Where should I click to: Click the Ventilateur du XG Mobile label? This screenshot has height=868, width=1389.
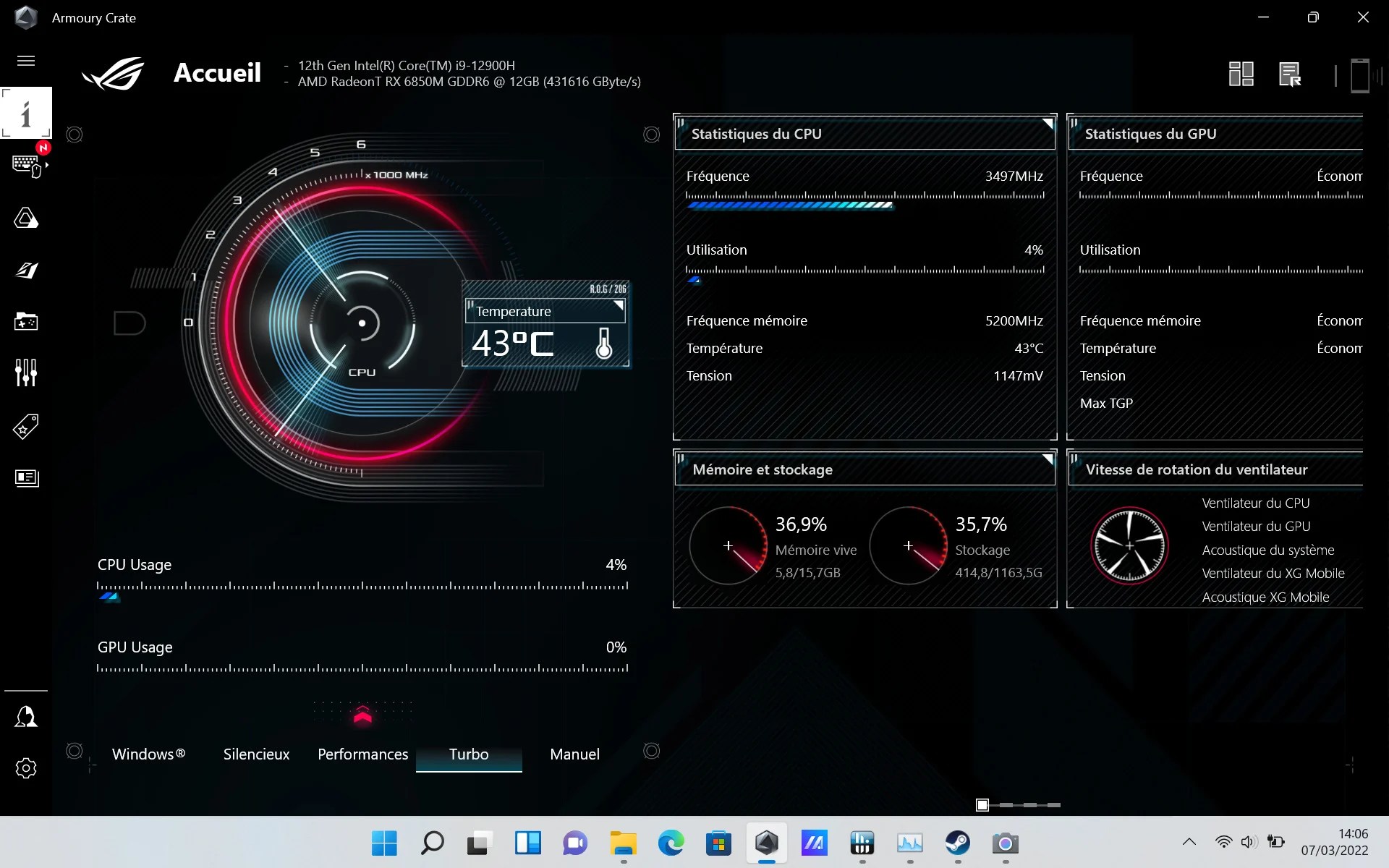coord(1273,573)
